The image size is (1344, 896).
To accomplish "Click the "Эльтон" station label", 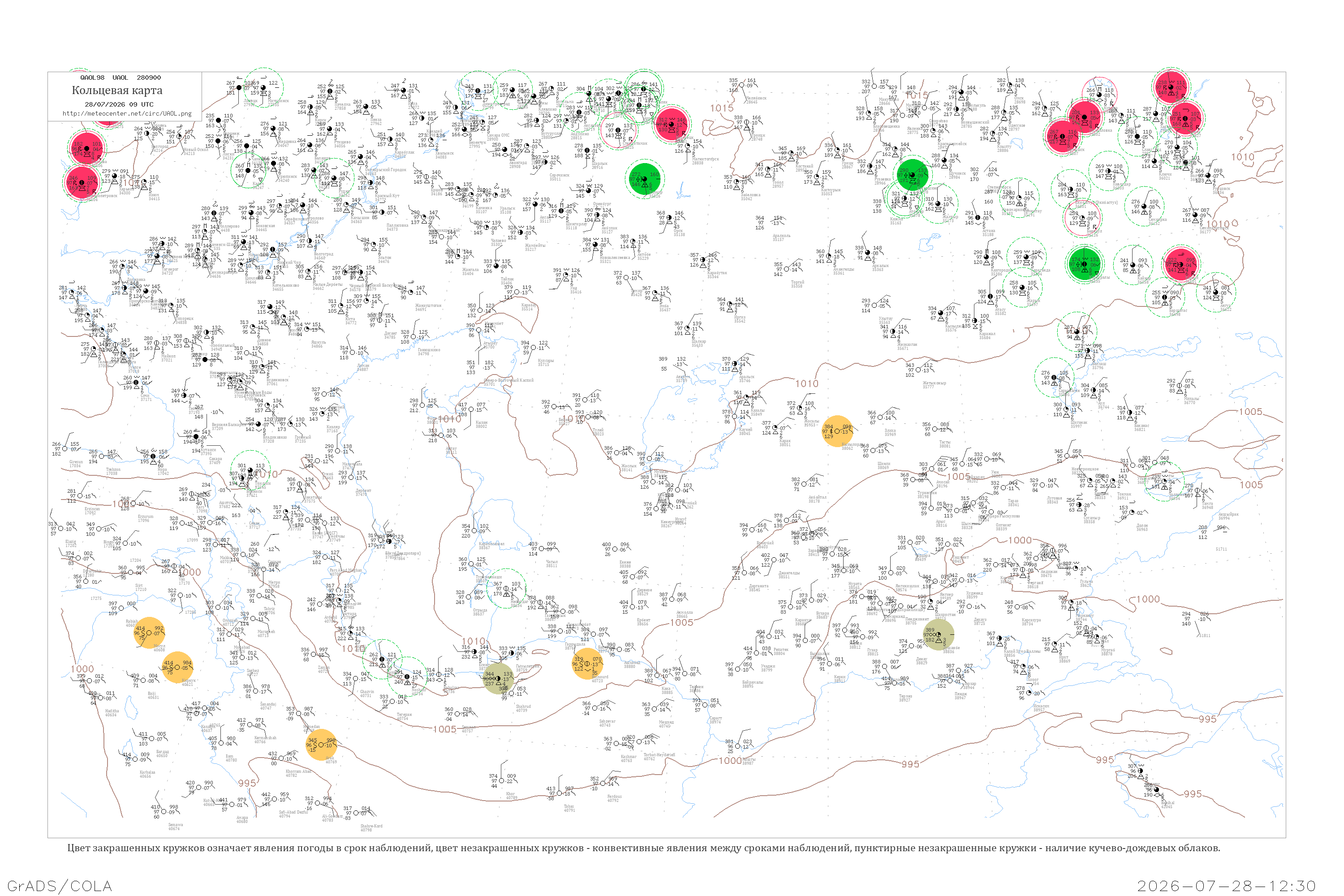I will 384,258.
